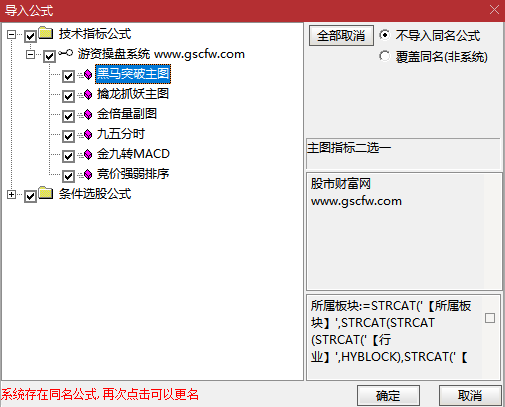This screenshot has height=407, width=505.
Task: Click the 全部取消 button
Action: point(341,35)
